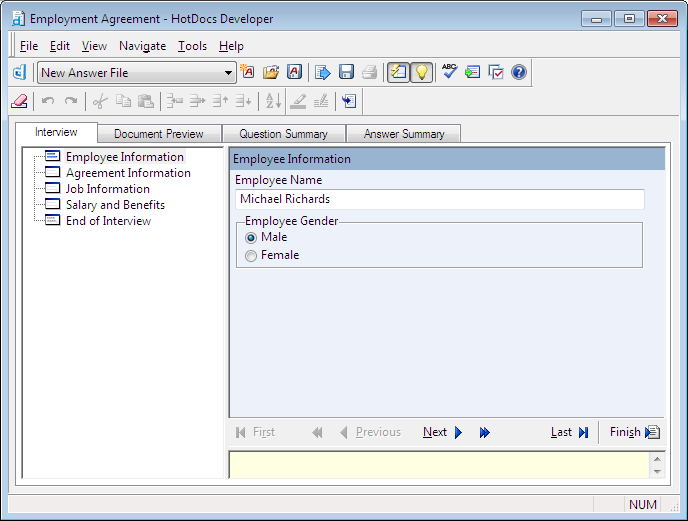Switch to the Interview tab
Screen dimensions: 688x521
(x=56, y=133)
